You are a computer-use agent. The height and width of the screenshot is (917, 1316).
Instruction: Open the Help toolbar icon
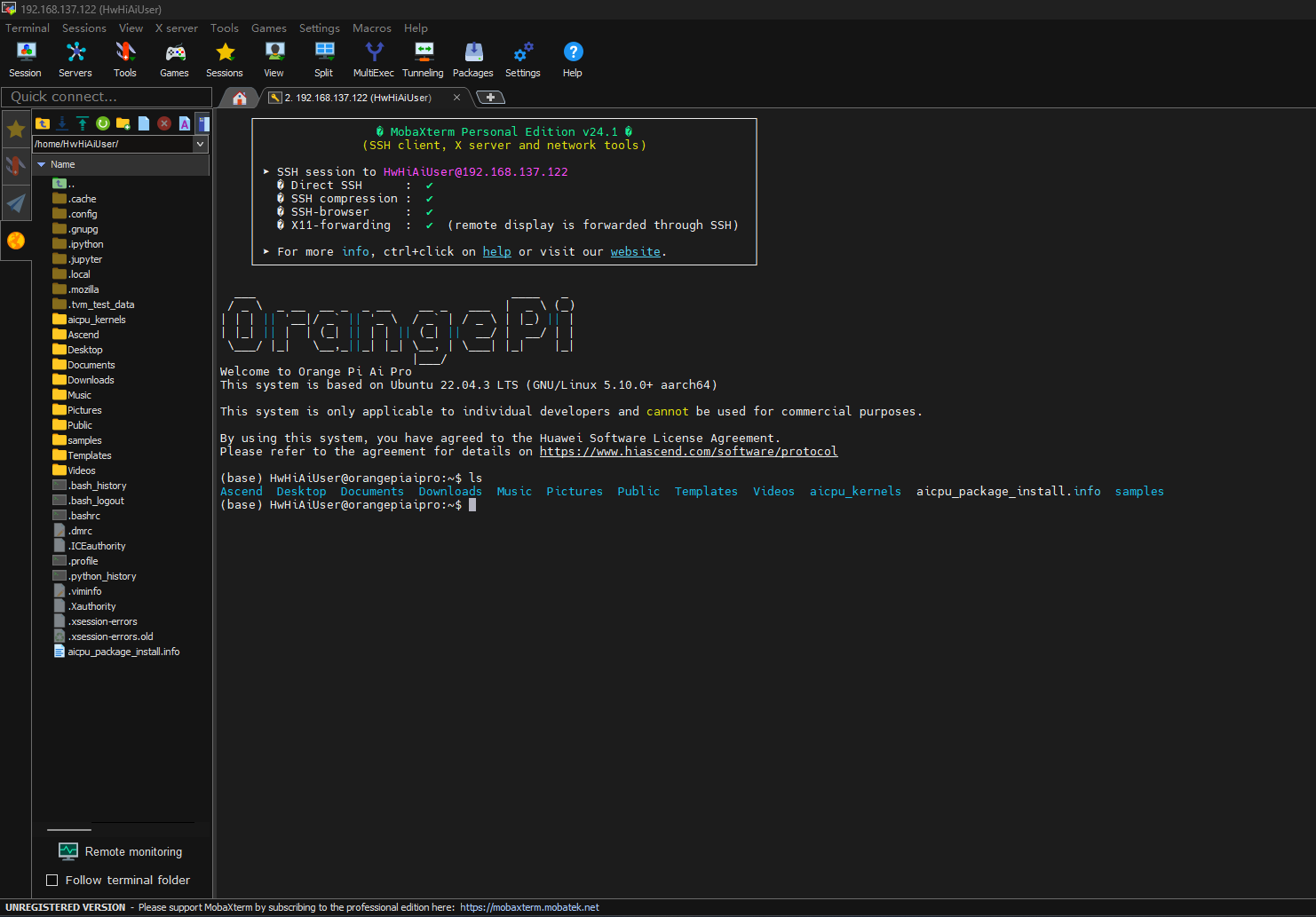point(573,59)
